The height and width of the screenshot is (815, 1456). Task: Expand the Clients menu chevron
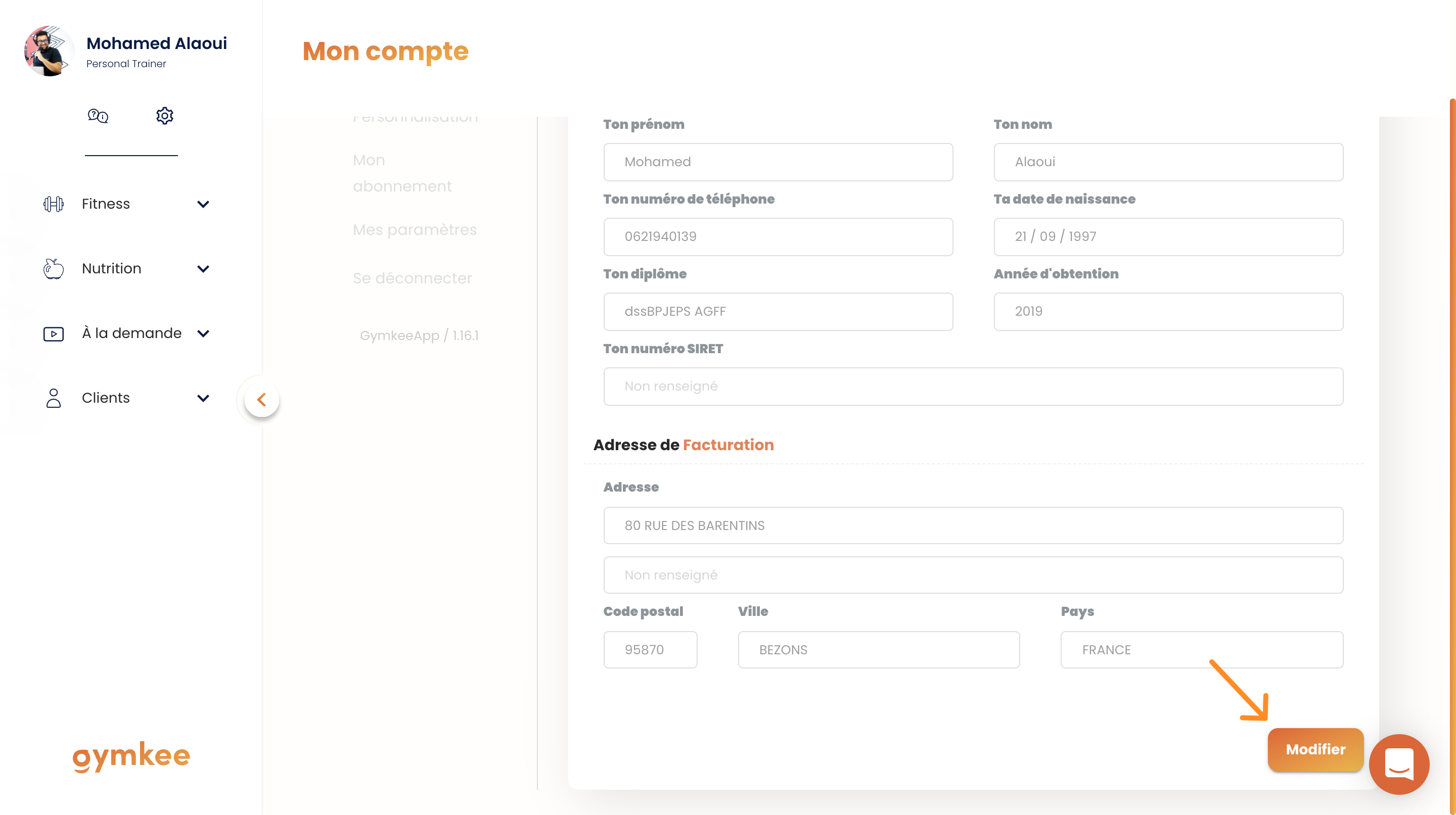(203, 398)
